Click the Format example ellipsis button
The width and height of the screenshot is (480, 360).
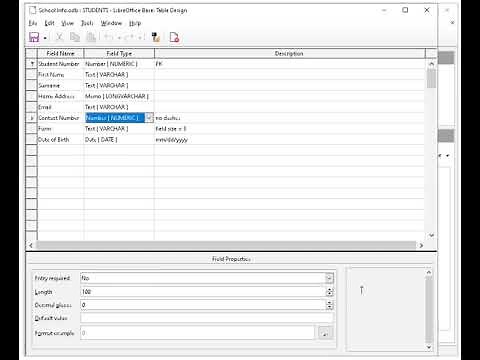click(325, 333)
